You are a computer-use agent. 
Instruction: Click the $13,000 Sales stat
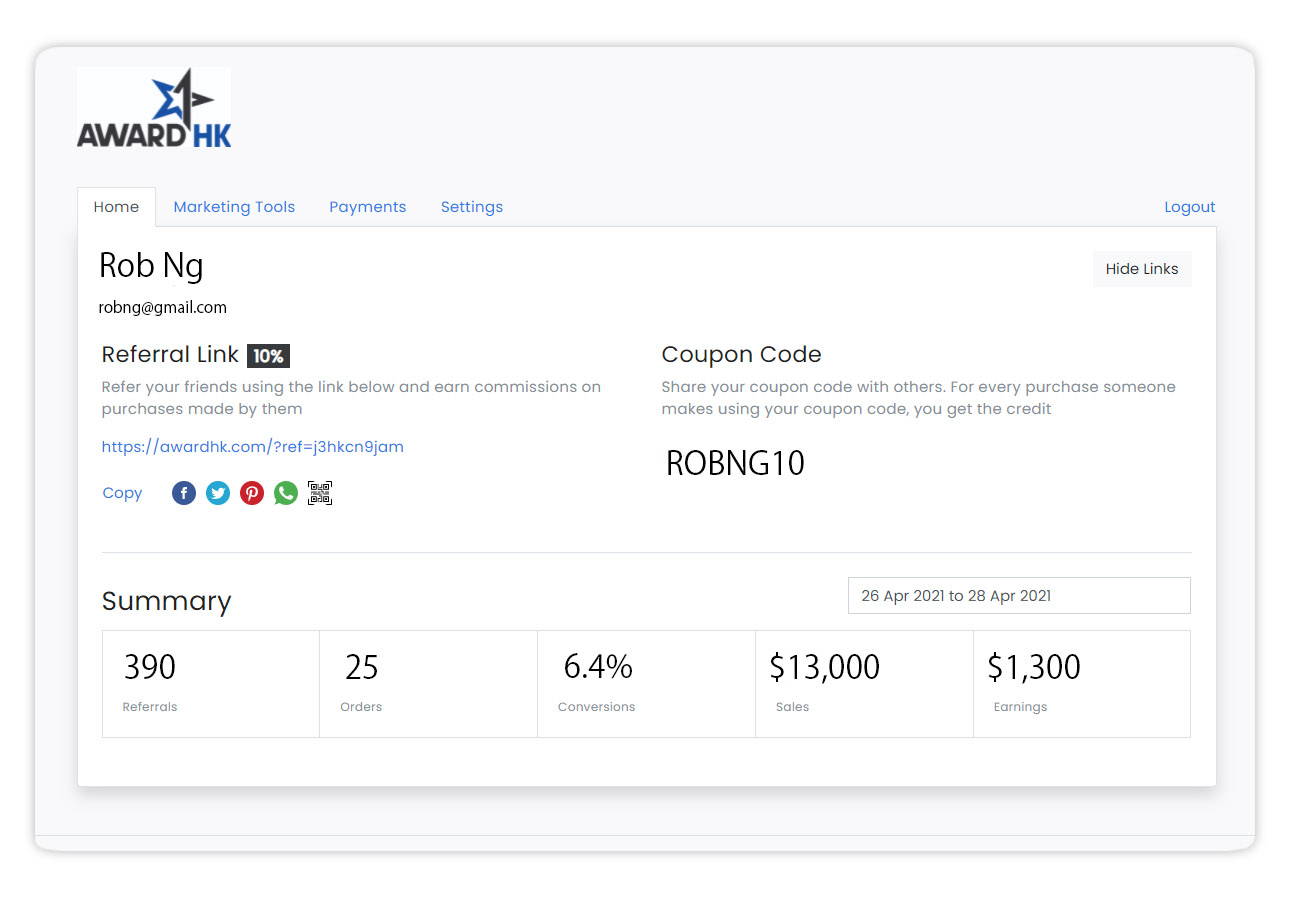point(865,684)
